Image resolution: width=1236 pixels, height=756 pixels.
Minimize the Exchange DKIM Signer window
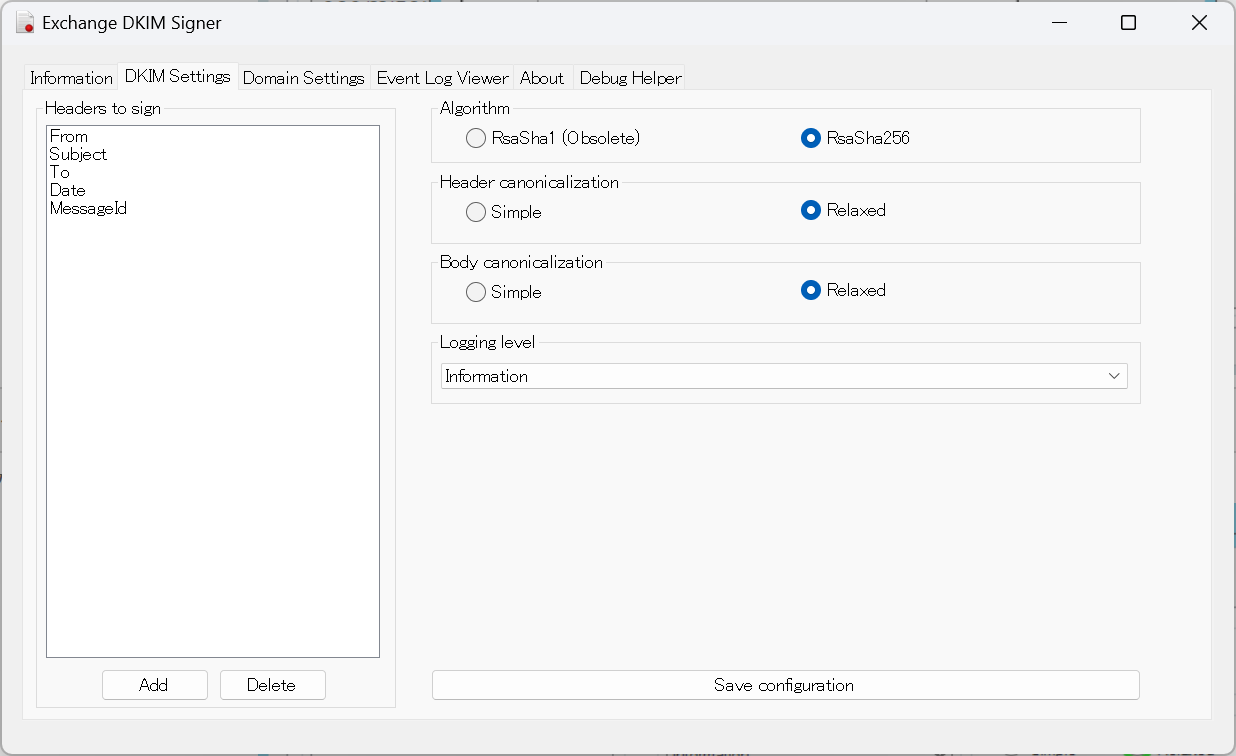[1058, 23]
